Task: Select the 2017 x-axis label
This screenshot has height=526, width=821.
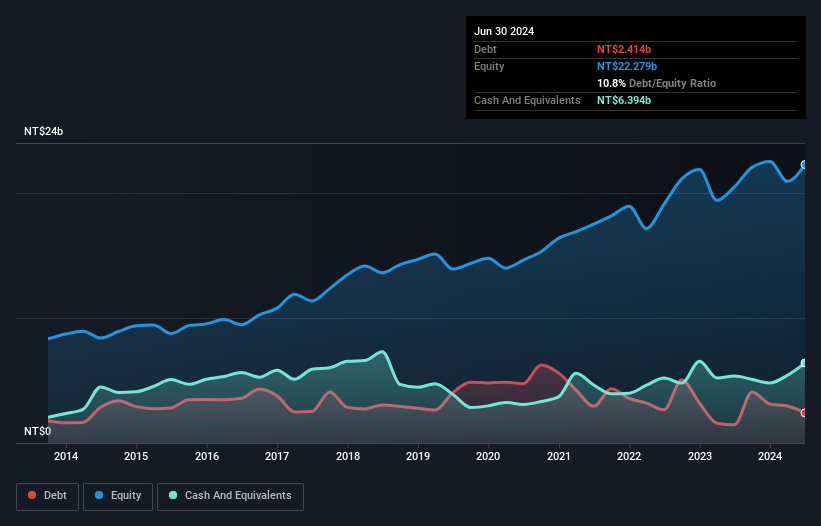Action: pyautogui.click(x=277, y=456)
